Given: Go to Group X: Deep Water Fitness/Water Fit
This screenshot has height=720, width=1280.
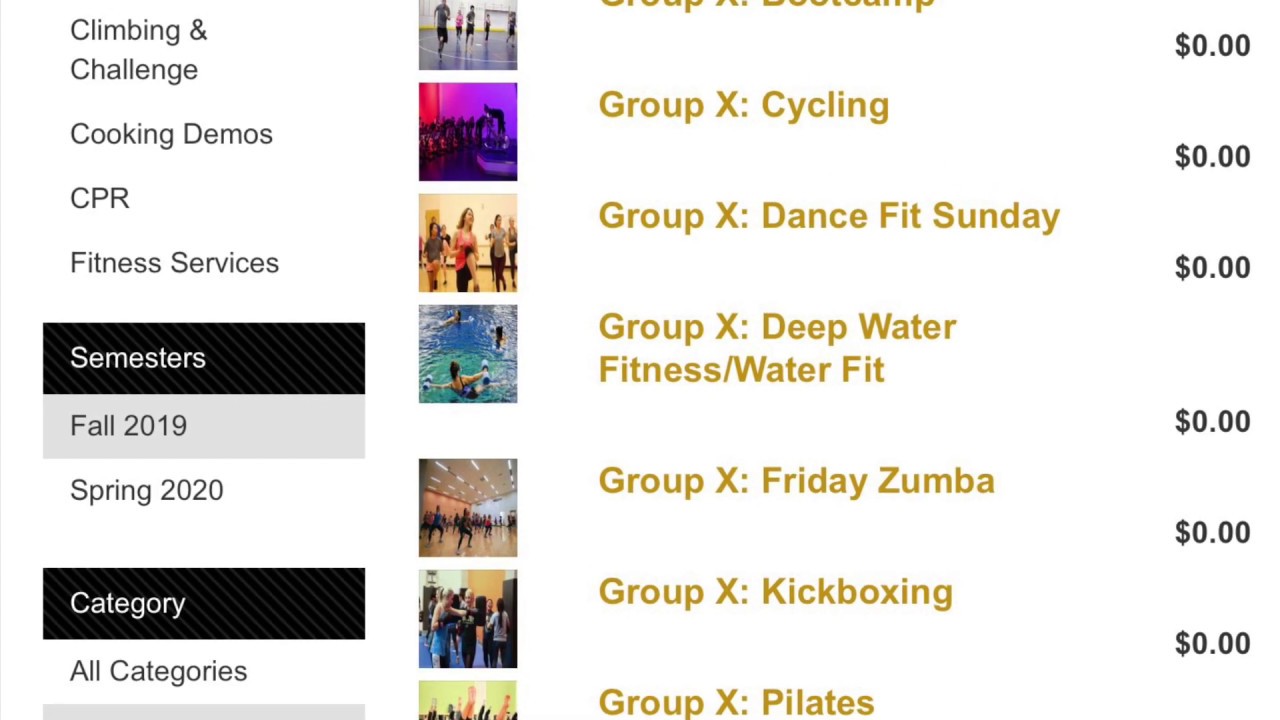Looking at the screenshot, I should 776,348.
